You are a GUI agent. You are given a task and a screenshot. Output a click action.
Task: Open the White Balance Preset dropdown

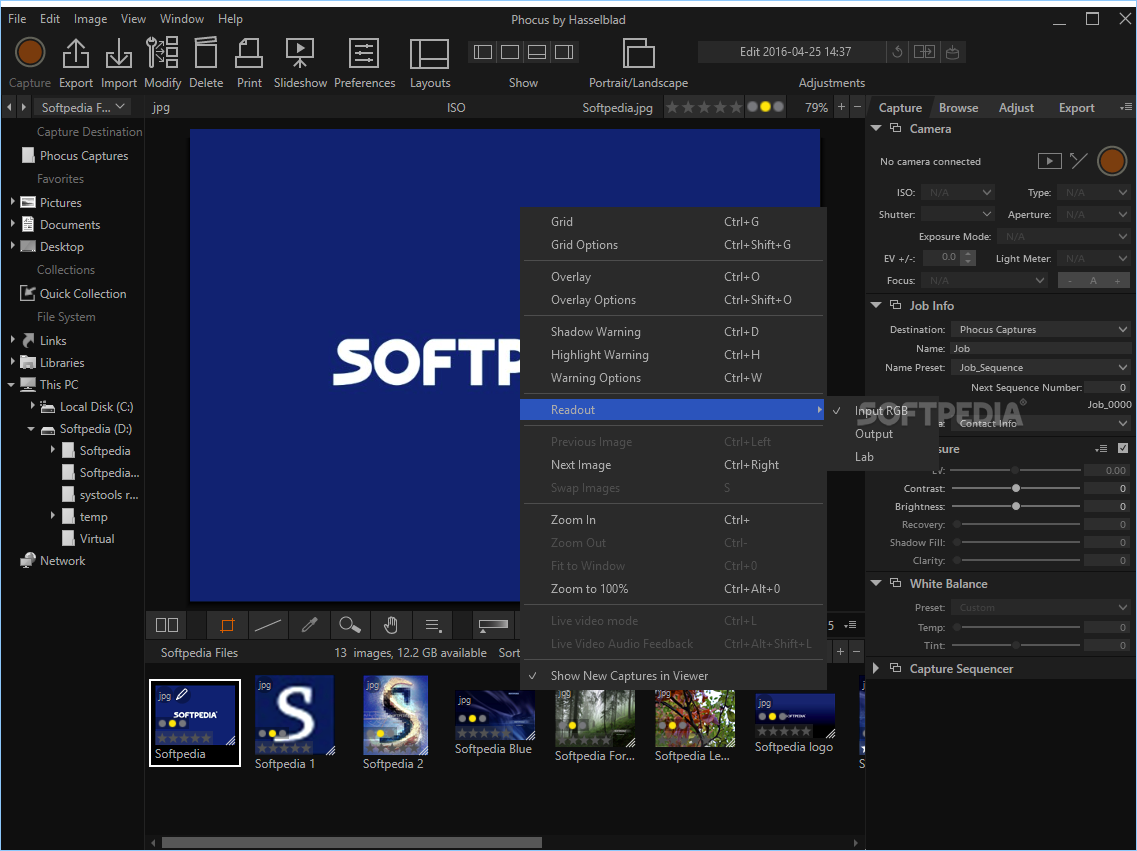pyautogui.click(x=1040, y=607)
